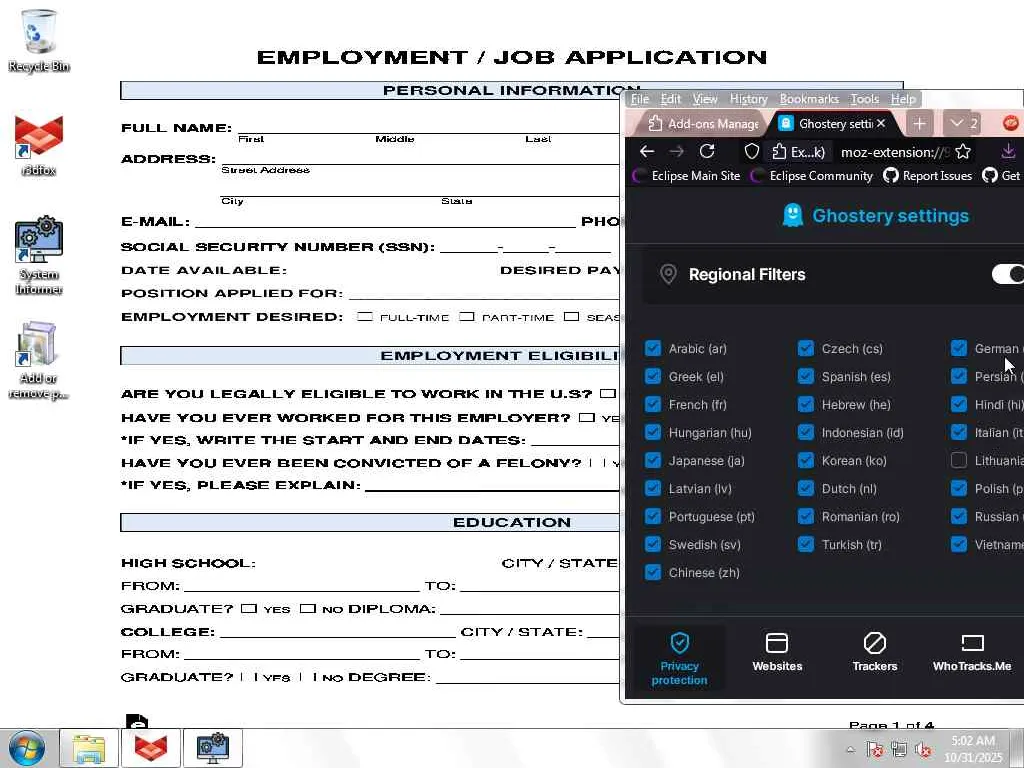Uncheck the Swedish (sv) filter
This screenshot has width=1024, height=768.
click(652, 545)
